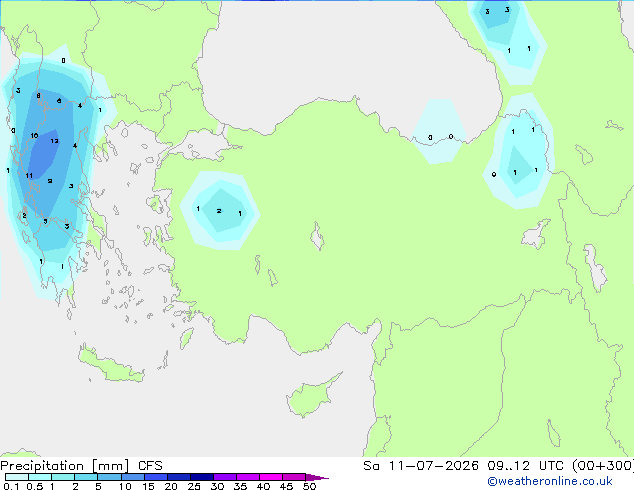Click the 'Precipitation [mm] CFS' title text
Screen dimensions: 634x490
click(81, 466)
